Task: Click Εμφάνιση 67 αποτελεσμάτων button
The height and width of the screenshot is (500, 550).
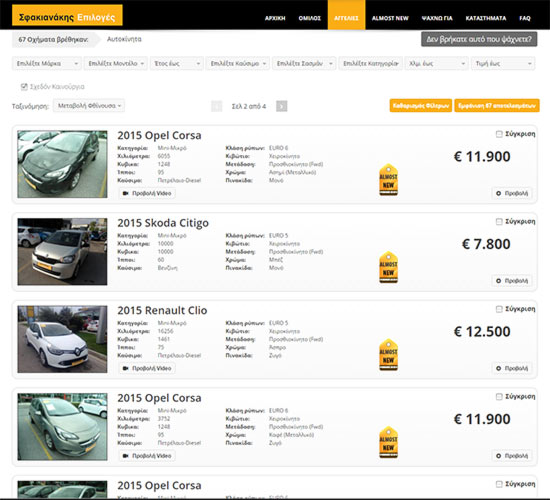Action: [x=497, y=106]
